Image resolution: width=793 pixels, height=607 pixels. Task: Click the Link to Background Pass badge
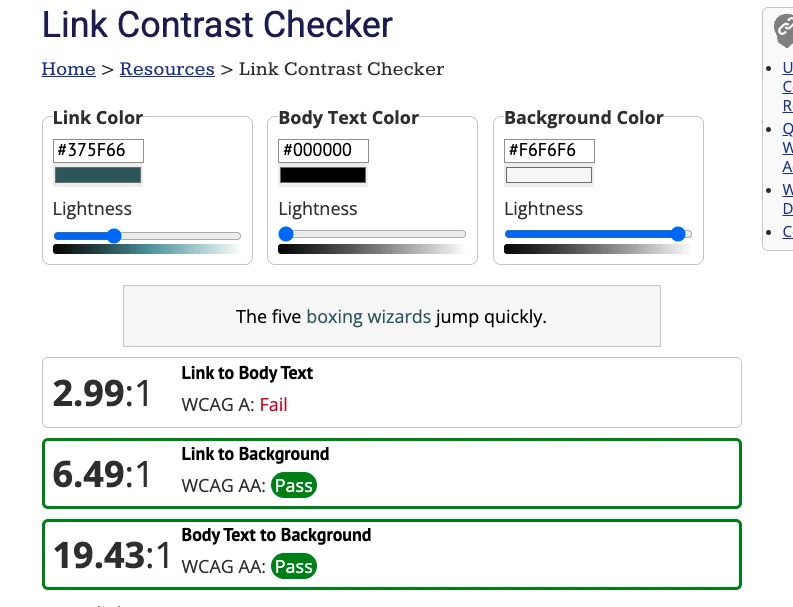point(293,486)
